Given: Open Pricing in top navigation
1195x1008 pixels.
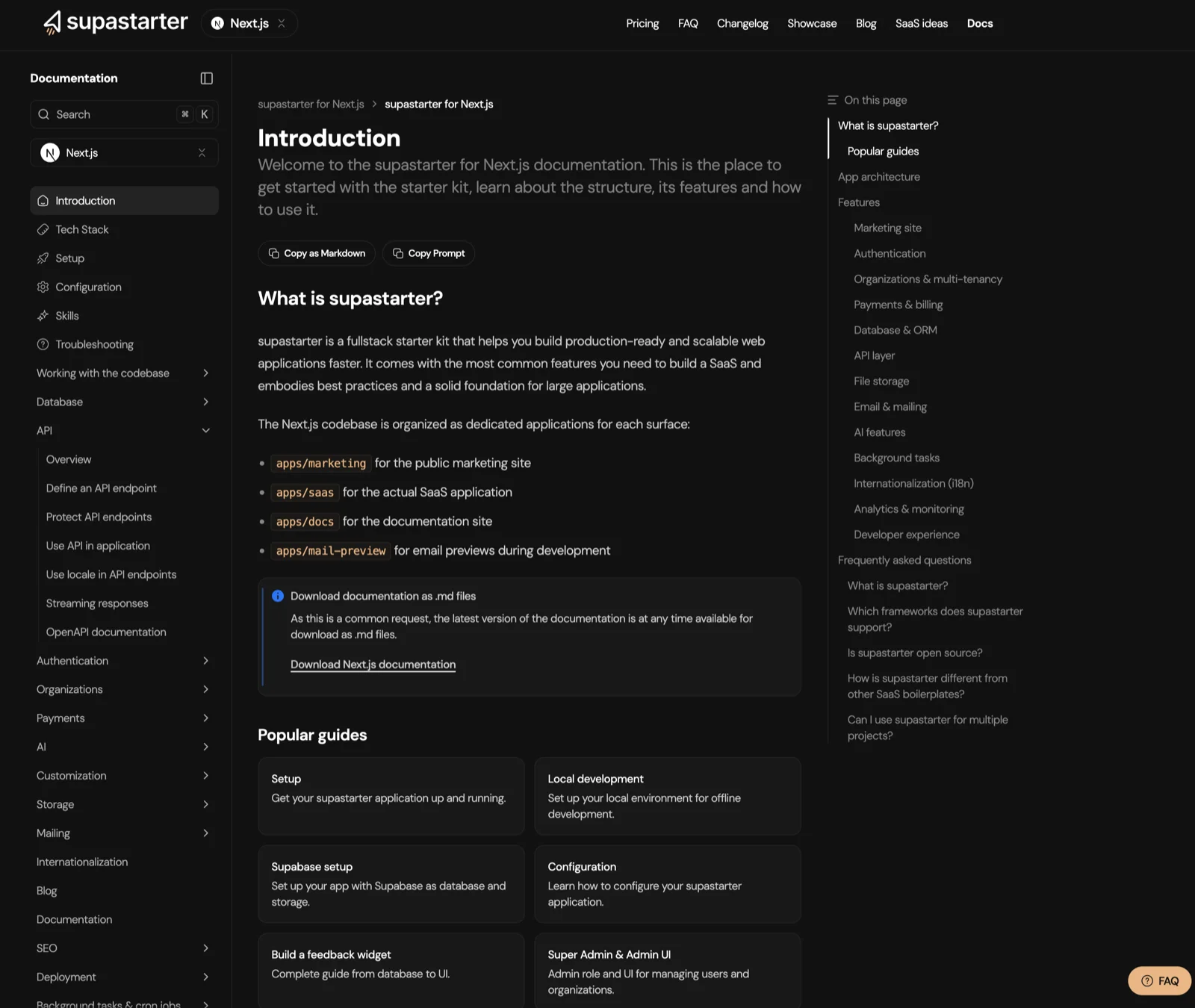Looking at the screenshot, I should [642, 23].
